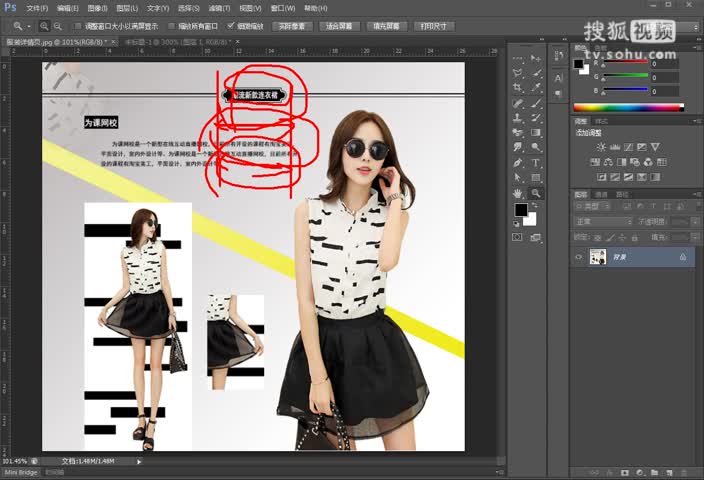Select the Hand tool
Image resolution: width=704 pixels, height=480 pixels.
click(518, 193)
